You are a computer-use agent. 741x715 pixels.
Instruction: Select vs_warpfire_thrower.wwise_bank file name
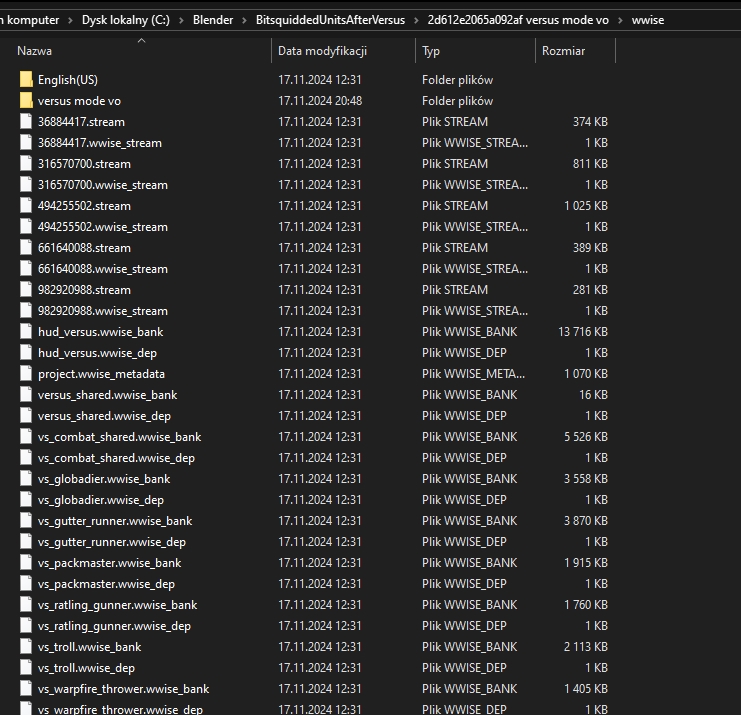123,689
